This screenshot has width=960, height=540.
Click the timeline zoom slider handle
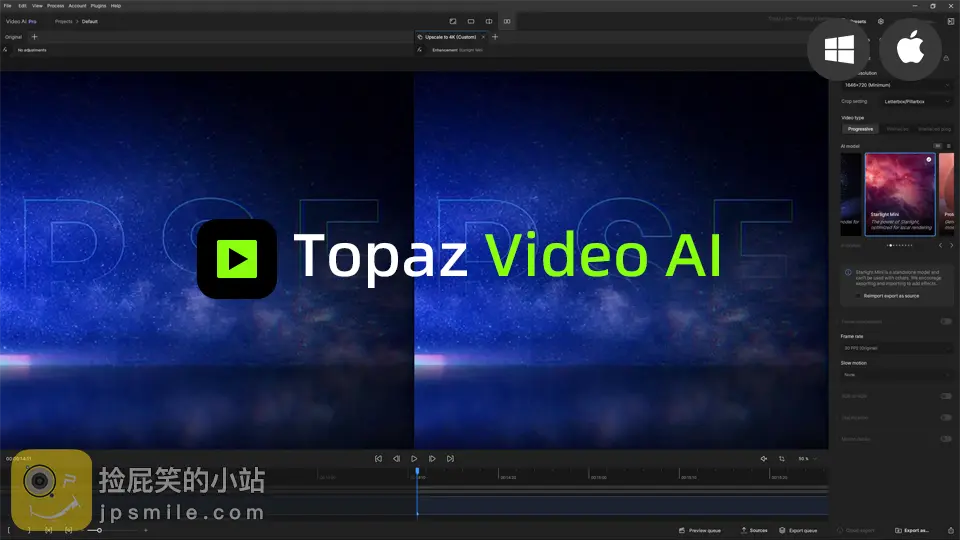click(99, 530)
